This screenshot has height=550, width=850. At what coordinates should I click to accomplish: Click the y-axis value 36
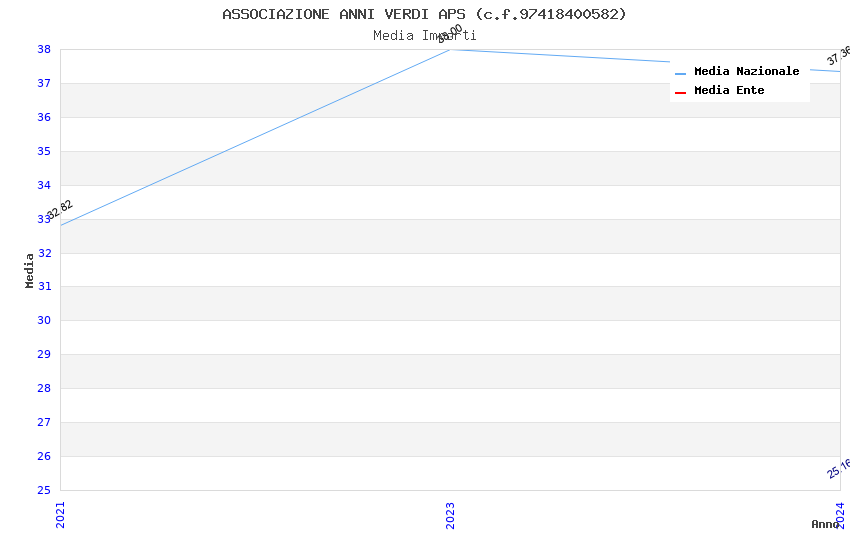point(44,118)
